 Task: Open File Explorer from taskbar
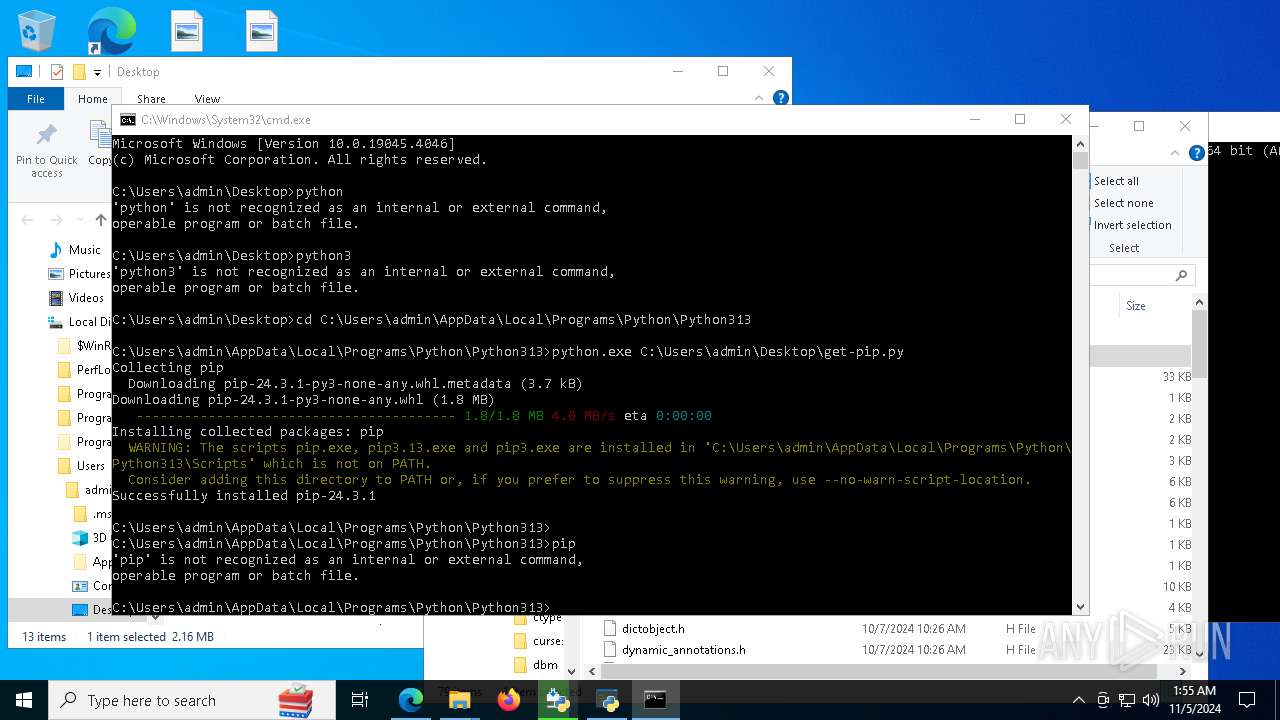tap(459, 700)
